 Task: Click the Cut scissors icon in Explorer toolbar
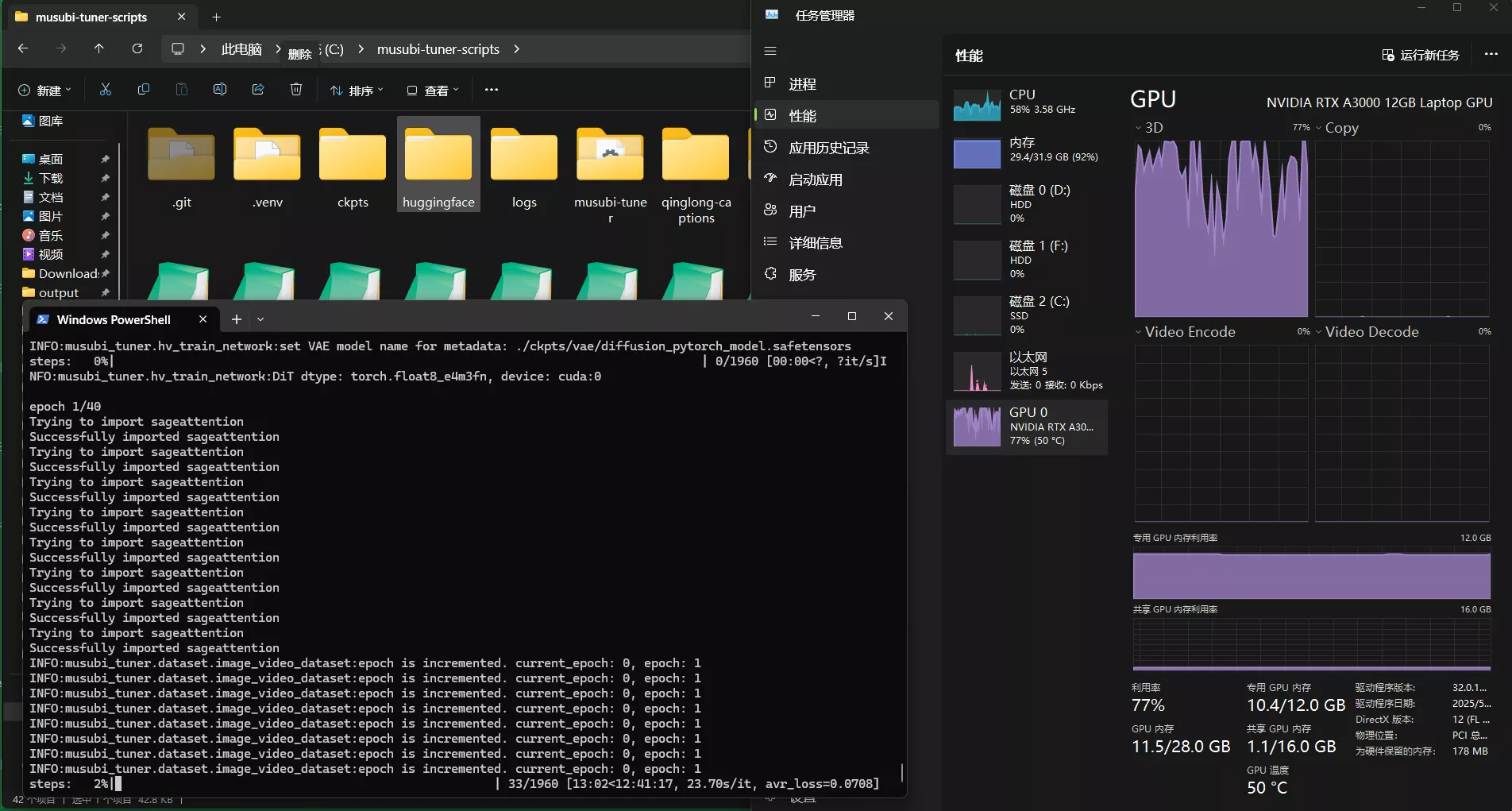click(106, 90)
